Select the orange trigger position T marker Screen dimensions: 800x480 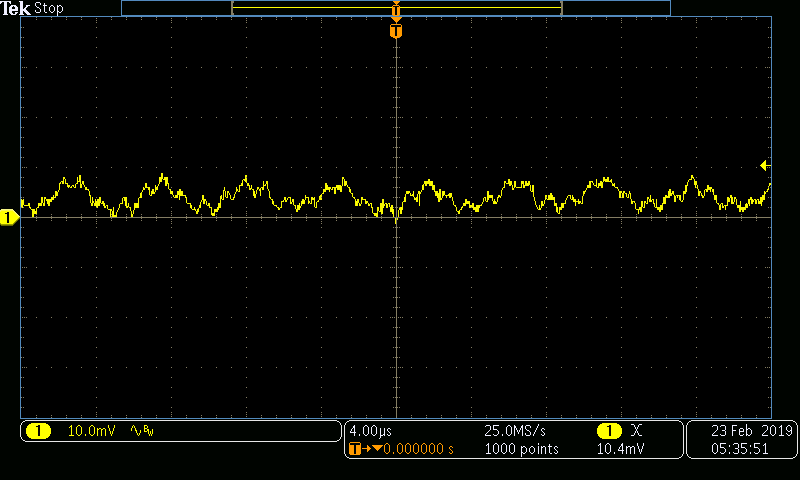click(396, 31)
